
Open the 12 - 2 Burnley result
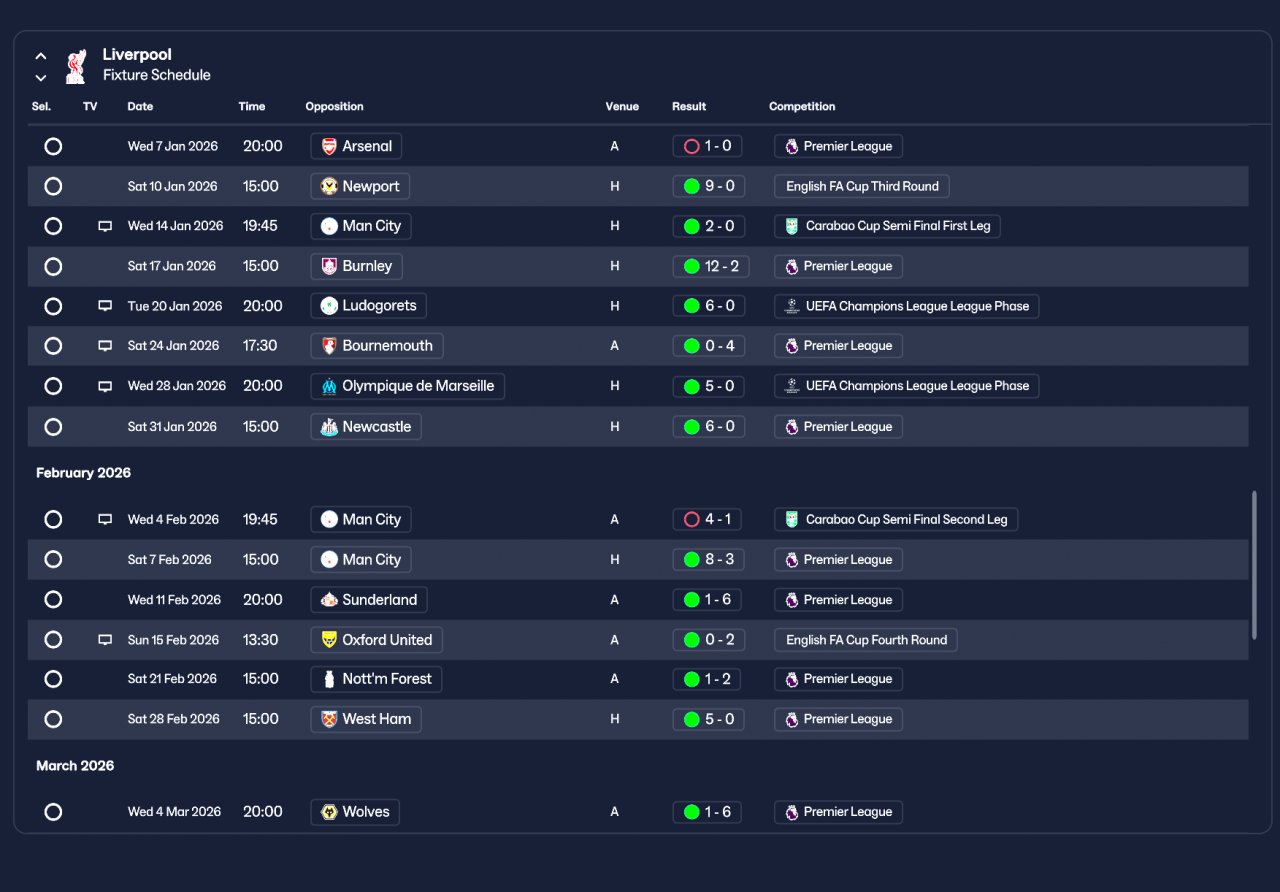711,266
